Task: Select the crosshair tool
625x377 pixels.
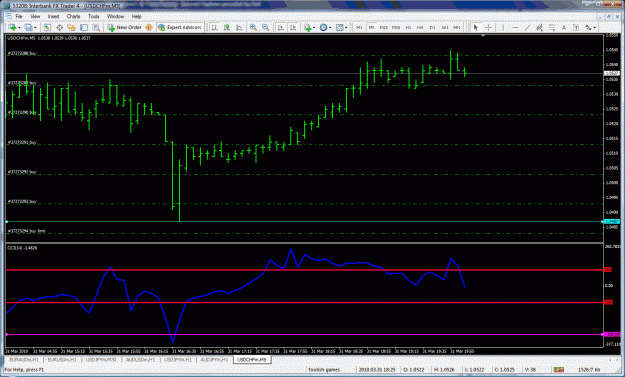Action: coord(488,27)
